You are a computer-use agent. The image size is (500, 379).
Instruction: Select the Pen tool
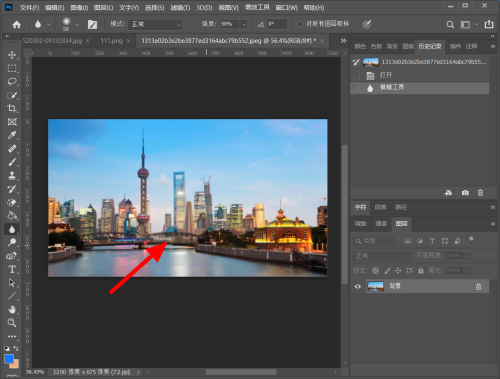[x=12, y=256]
